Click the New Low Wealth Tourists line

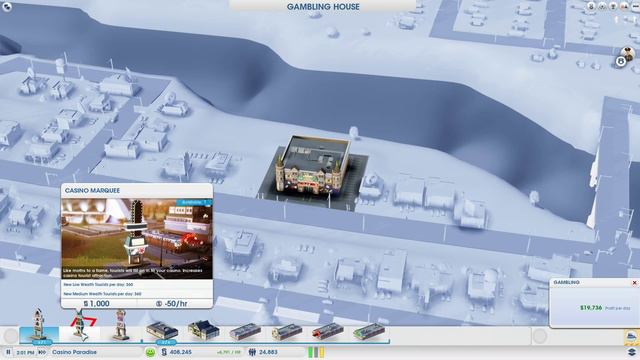pyautogui.click(x=98, y=284)
